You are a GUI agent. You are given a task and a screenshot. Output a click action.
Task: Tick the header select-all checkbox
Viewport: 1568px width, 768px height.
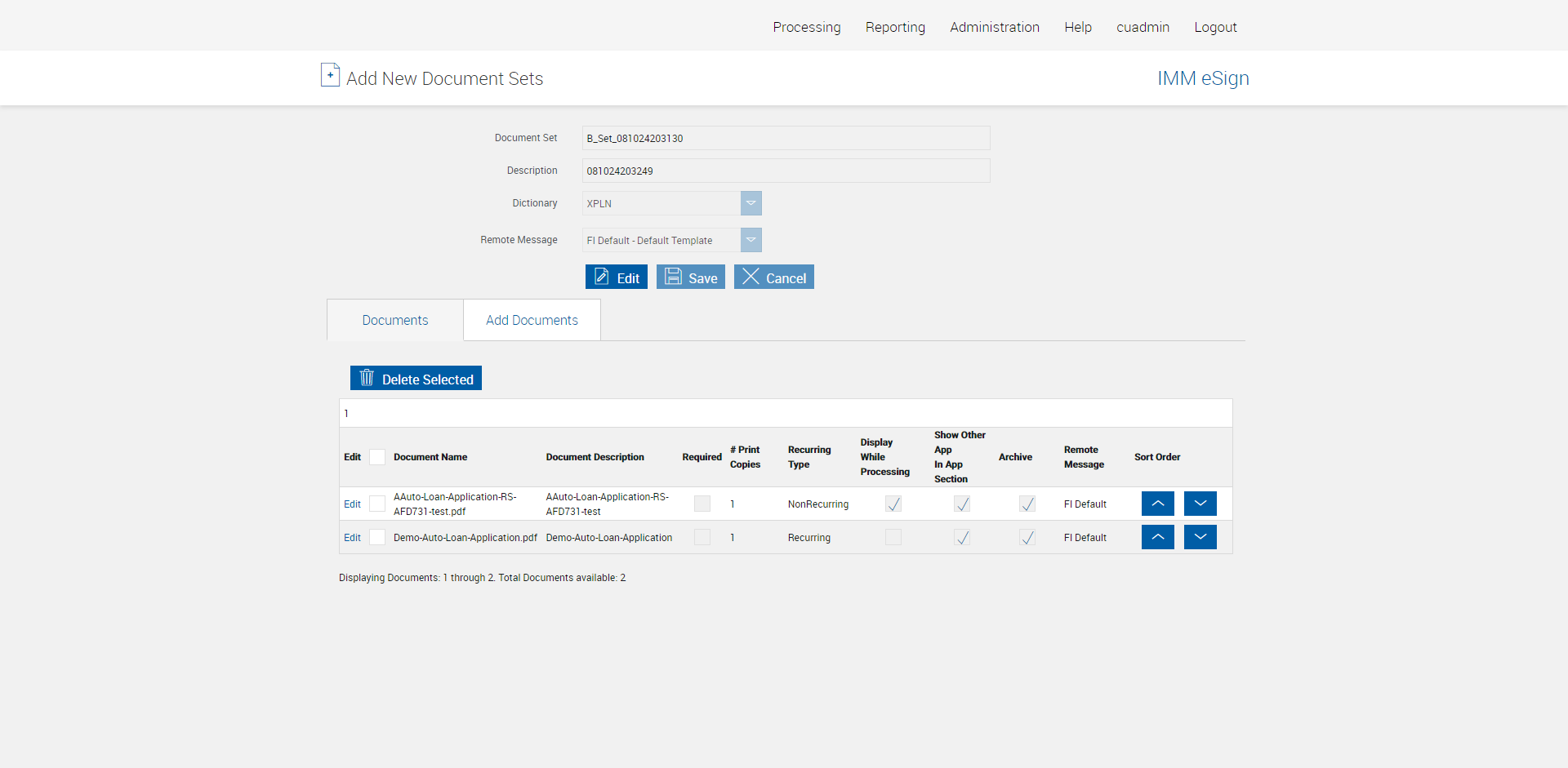tap(377, 457)
